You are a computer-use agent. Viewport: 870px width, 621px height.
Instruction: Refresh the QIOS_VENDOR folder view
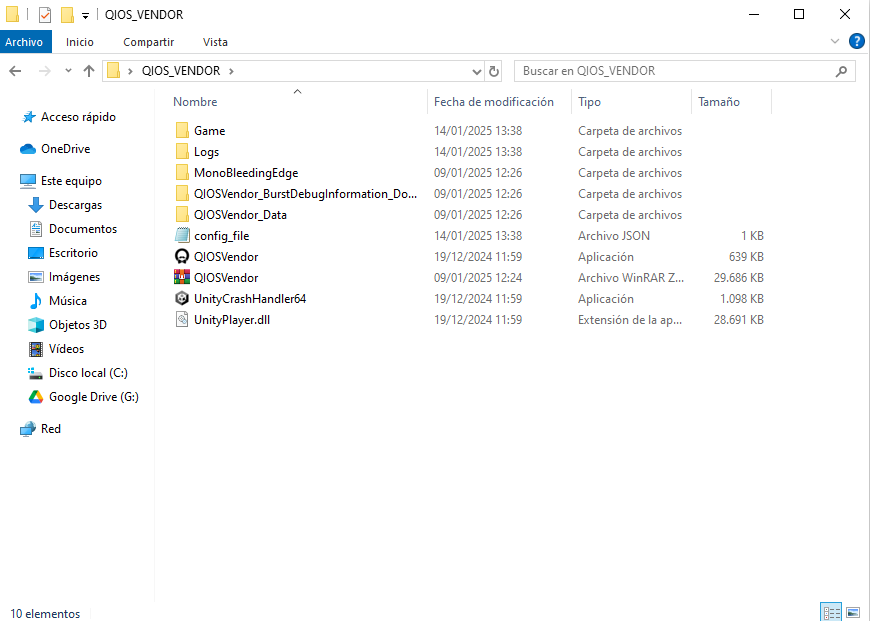(493, 71)
